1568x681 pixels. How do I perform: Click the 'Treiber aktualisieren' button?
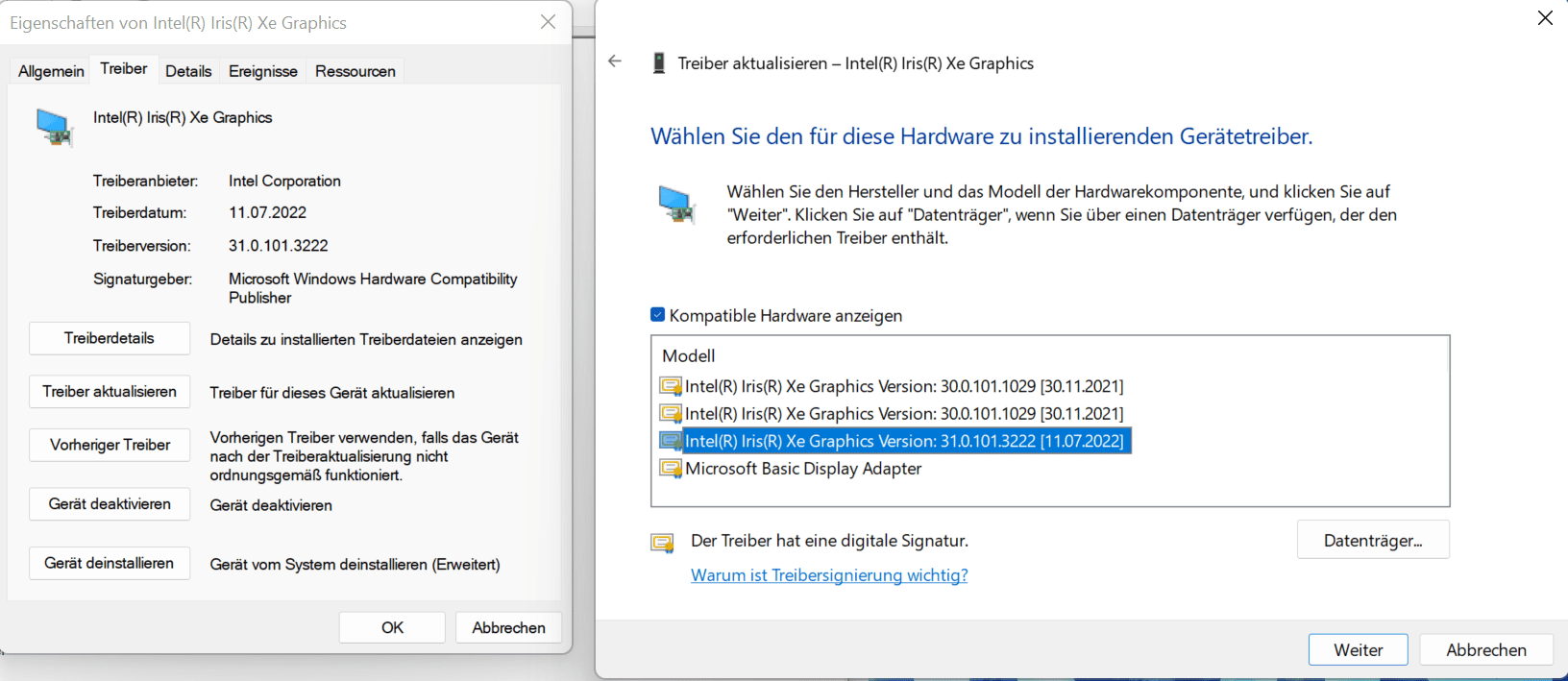pos(110,392)
